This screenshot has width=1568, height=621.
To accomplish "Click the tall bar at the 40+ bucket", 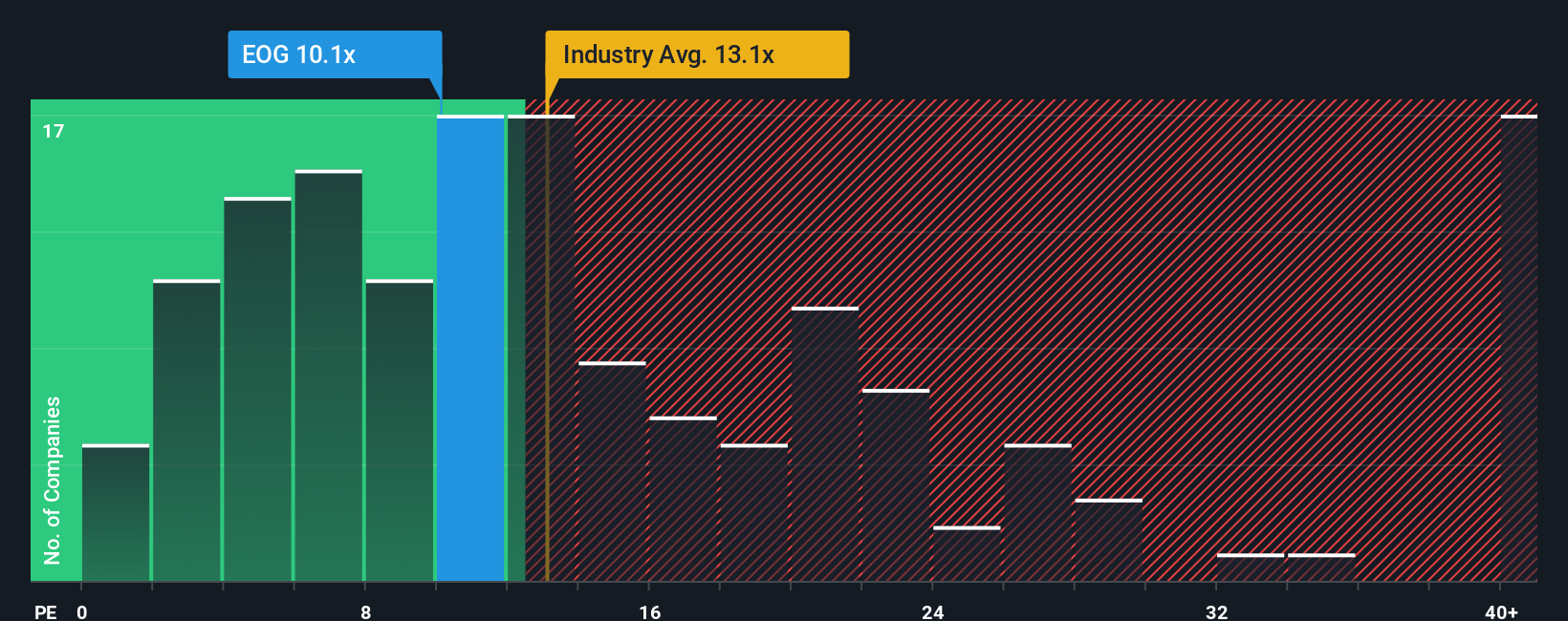I will coord(1519,348).
